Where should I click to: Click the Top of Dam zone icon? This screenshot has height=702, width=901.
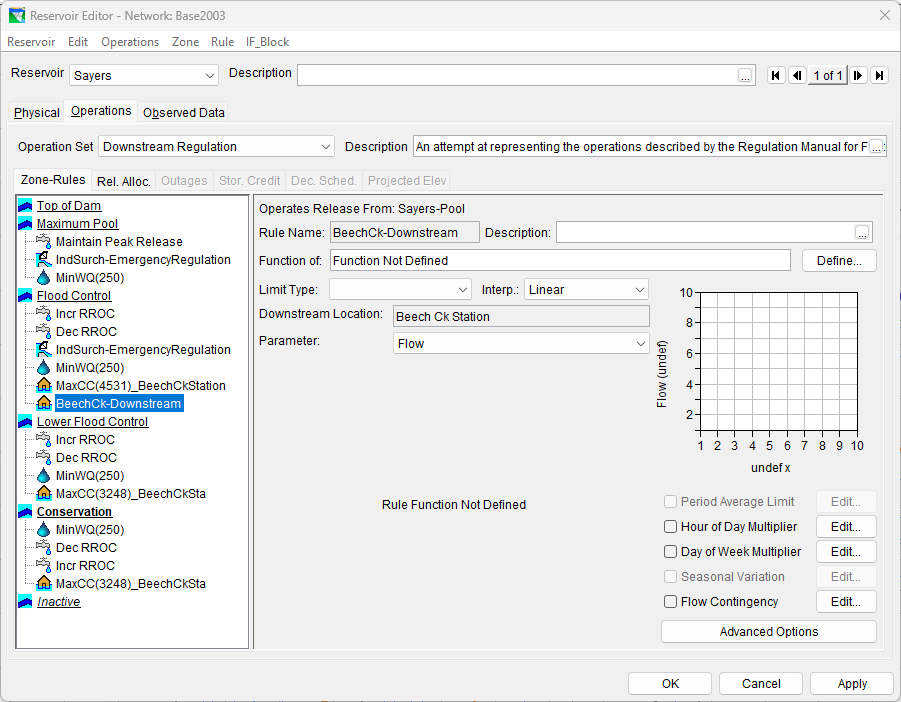click(26, 206)
